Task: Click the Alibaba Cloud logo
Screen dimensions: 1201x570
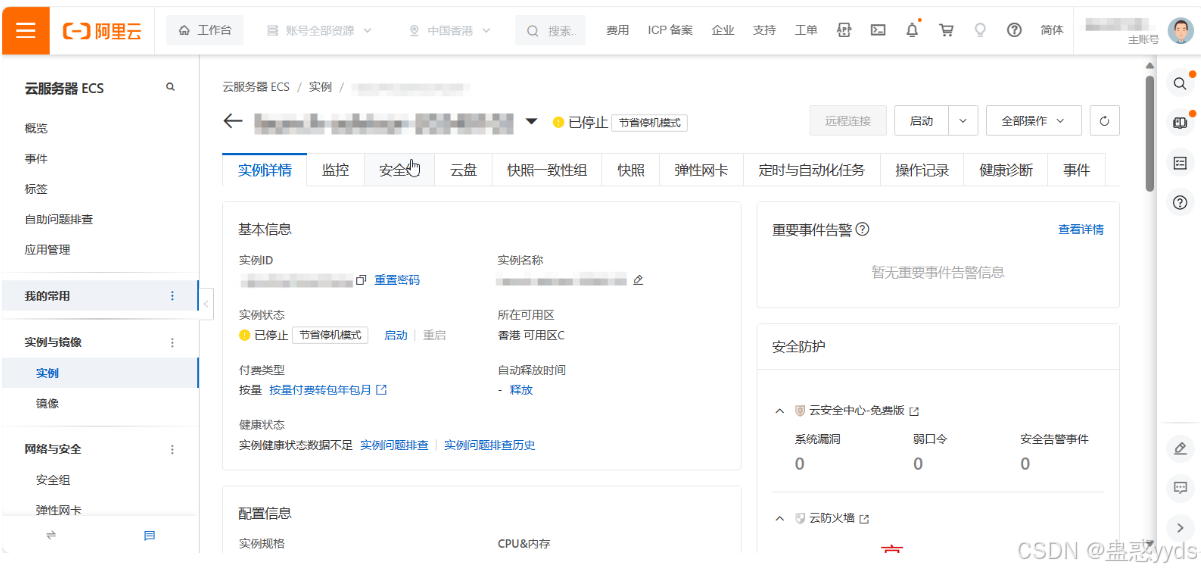Action: (x=101, y=31)
